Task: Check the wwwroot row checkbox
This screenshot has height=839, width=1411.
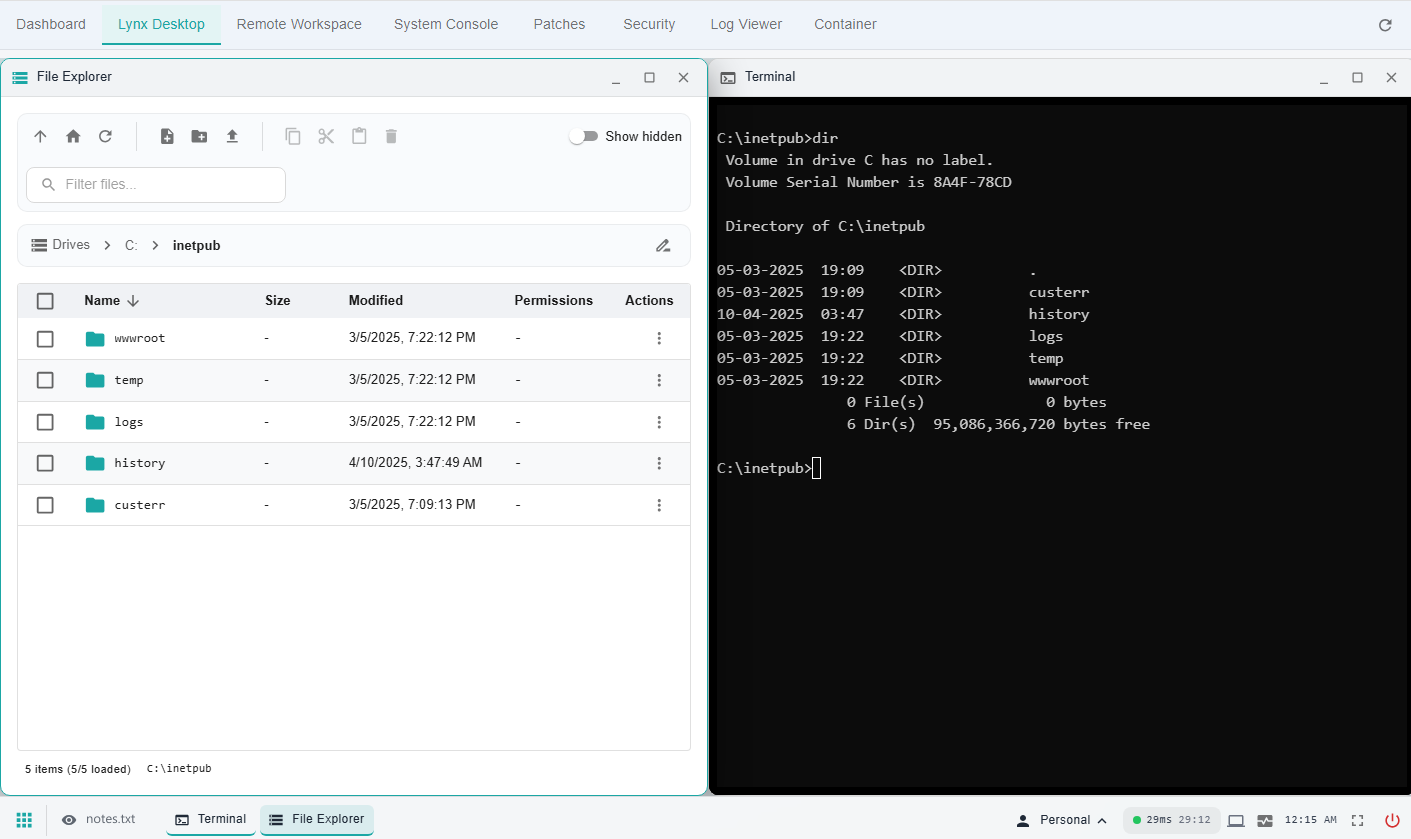Action: (45, 339)
